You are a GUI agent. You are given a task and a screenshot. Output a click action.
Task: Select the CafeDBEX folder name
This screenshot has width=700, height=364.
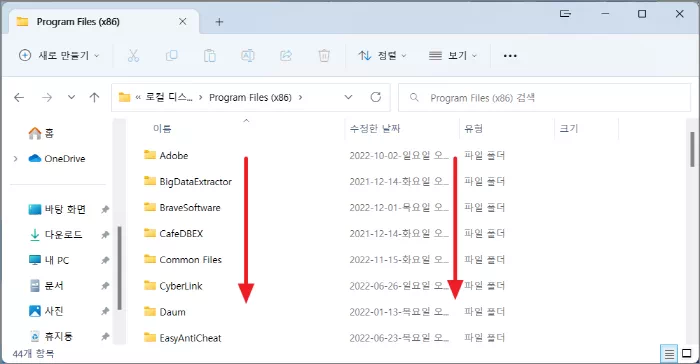(x=181, y=233)
